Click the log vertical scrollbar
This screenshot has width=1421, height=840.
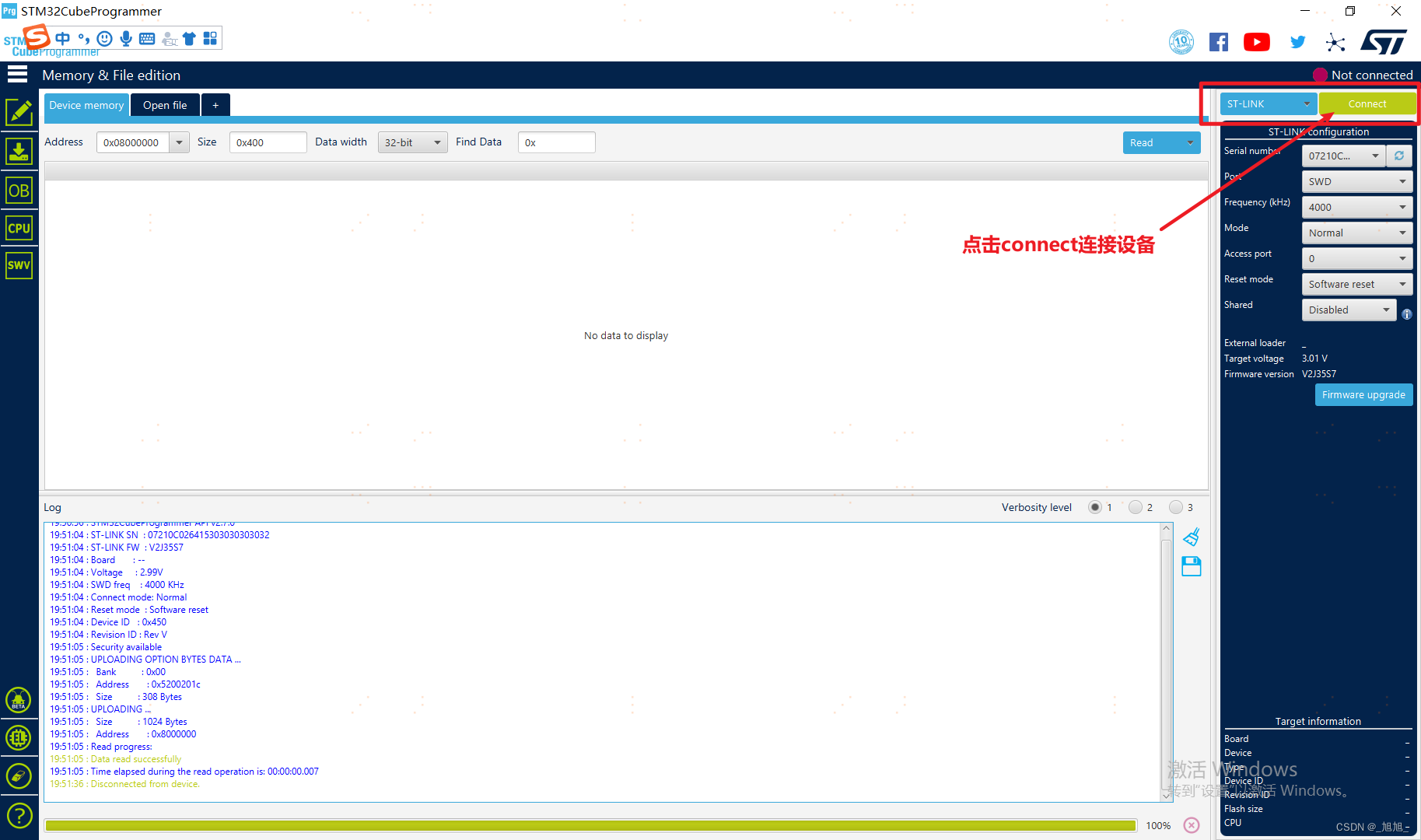pos(1166,662)
